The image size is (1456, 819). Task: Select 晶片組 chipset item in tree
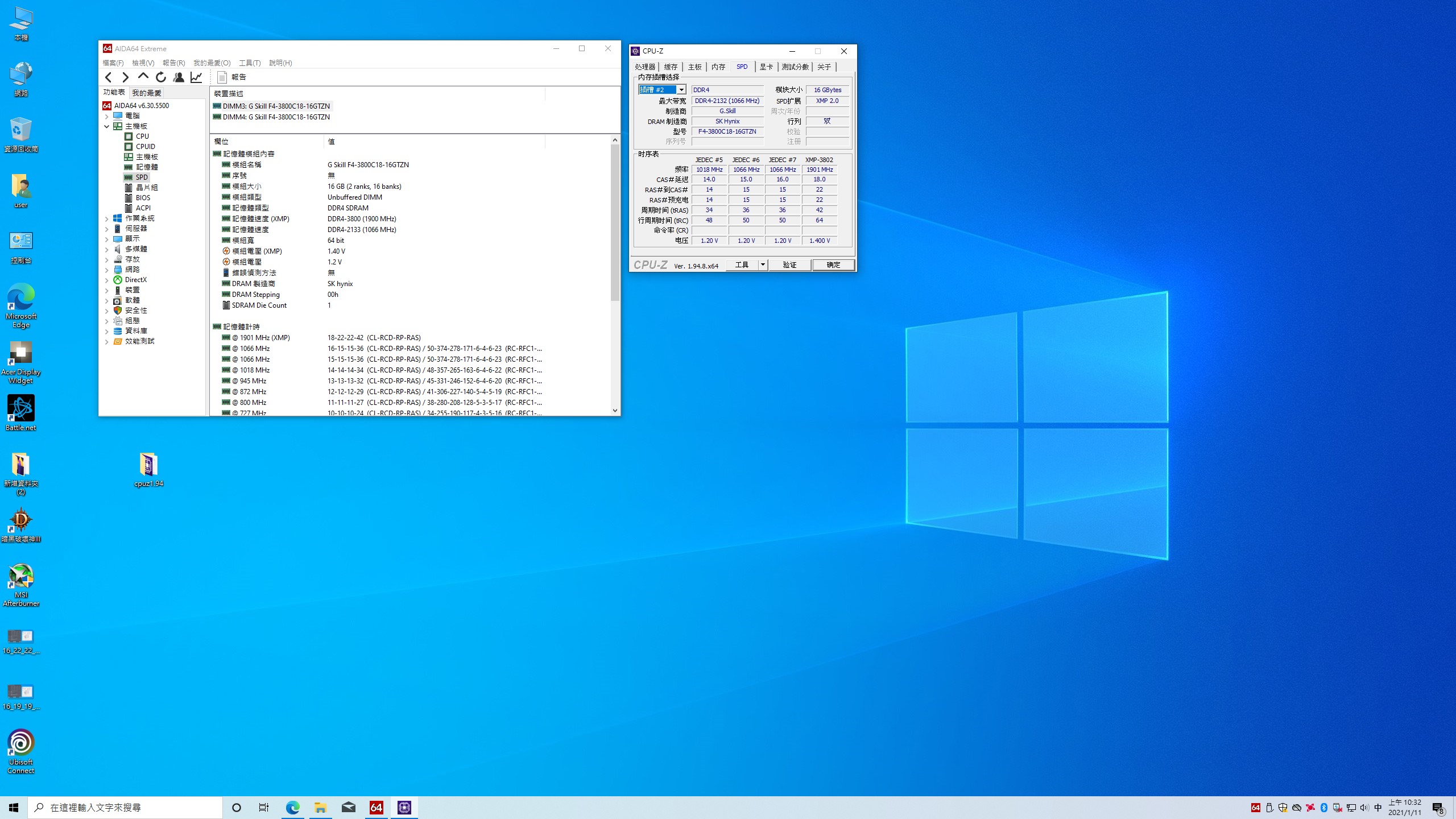click(x=147, y=188)
